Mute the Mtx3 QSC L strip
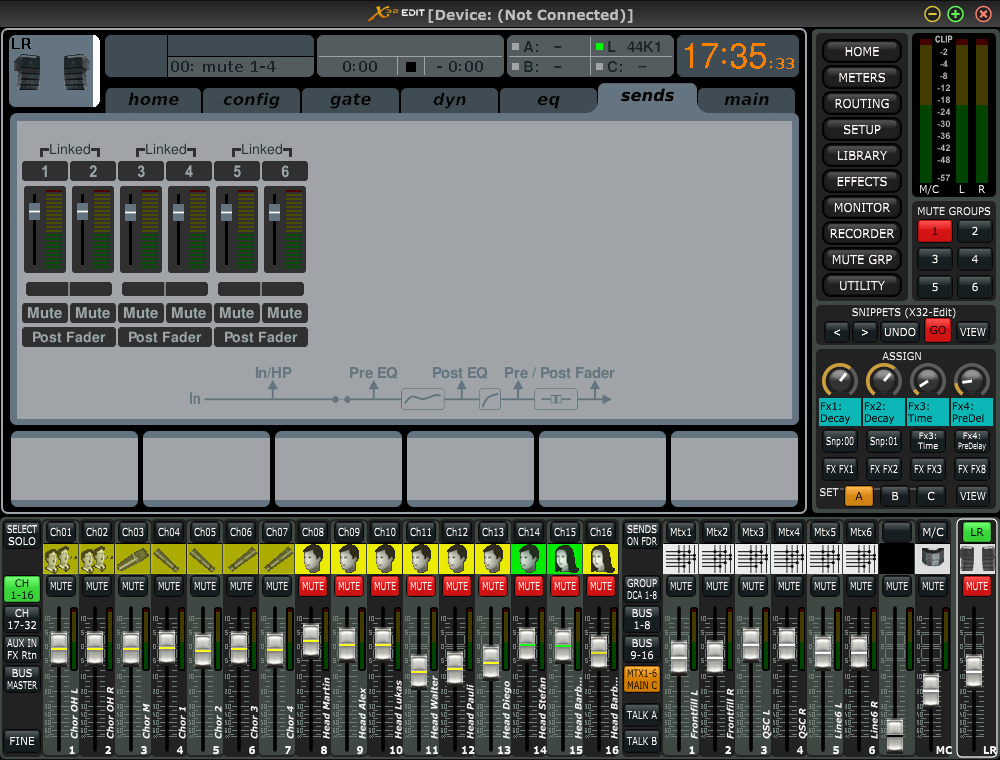1000x760 pixels. coord(753,586)
